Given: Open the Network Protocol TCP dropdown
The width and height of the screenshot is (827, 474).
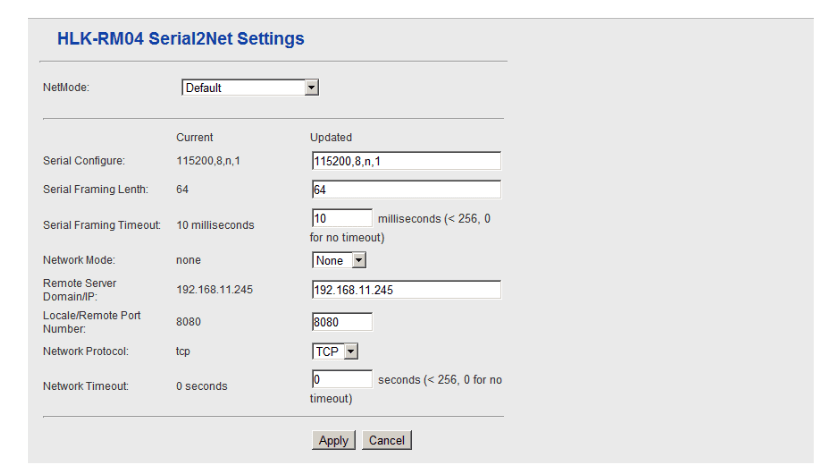Looking at the screenshot, I should tap(335, 351).
